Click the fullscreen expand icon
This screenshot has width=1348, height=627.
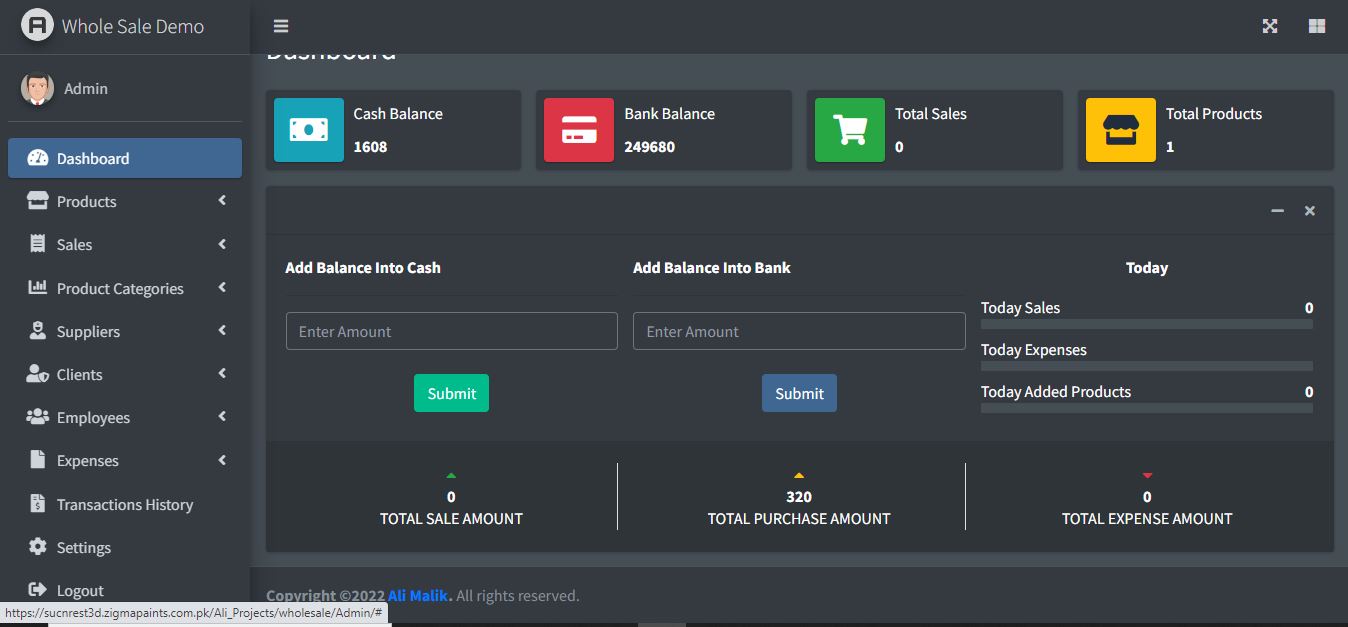pos(1270,26)
